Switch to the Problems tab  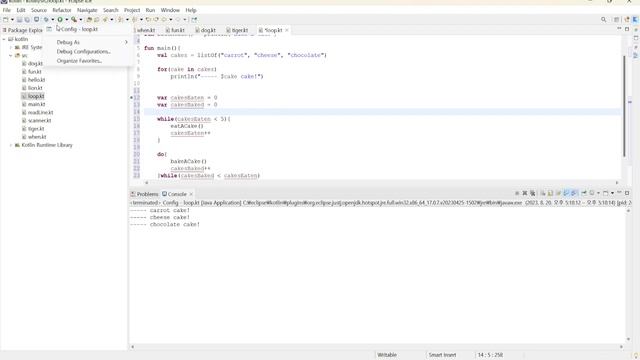144,194
